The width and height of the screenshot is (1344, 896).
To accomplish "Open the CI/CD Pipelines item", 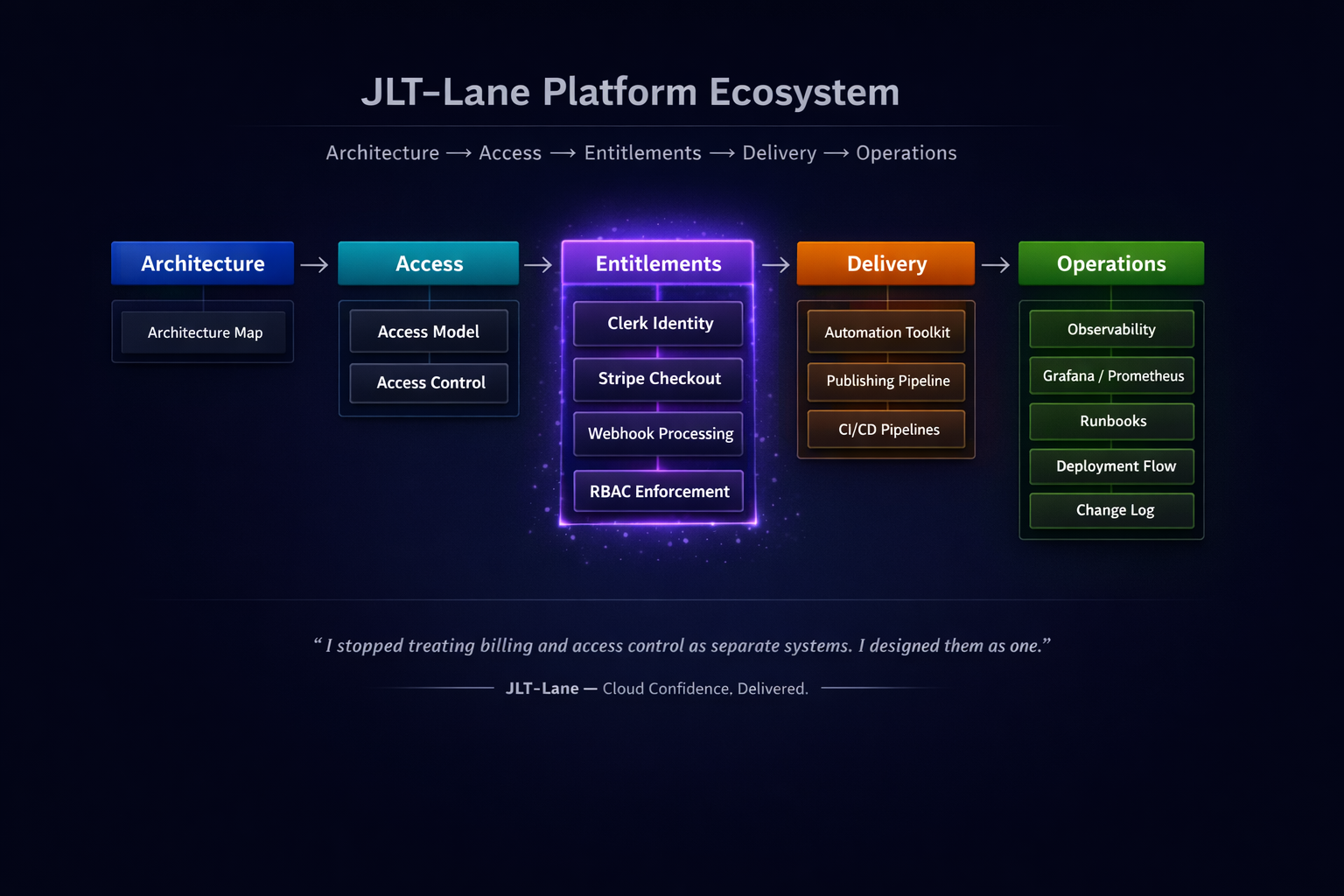I will coord(885,430).
